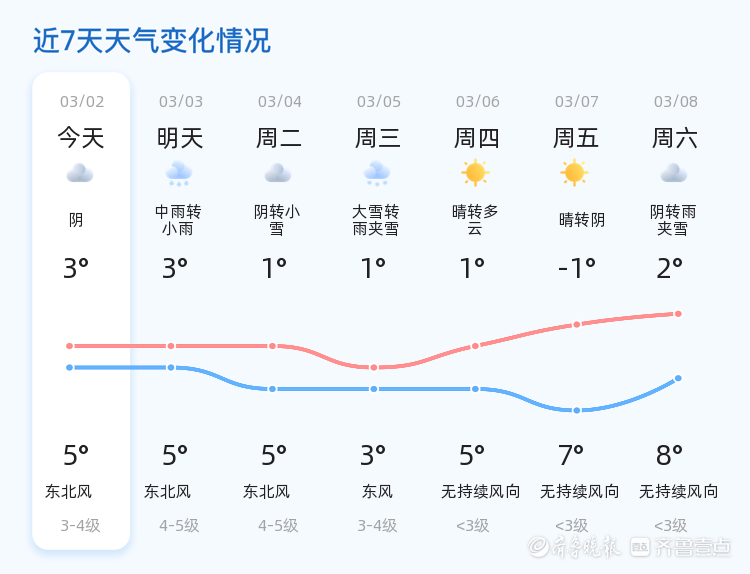The image size is (750, 574).
Task: Click the 4-5级 wind level under 周二
Action: pyautogui.click(x=278, y=526)
